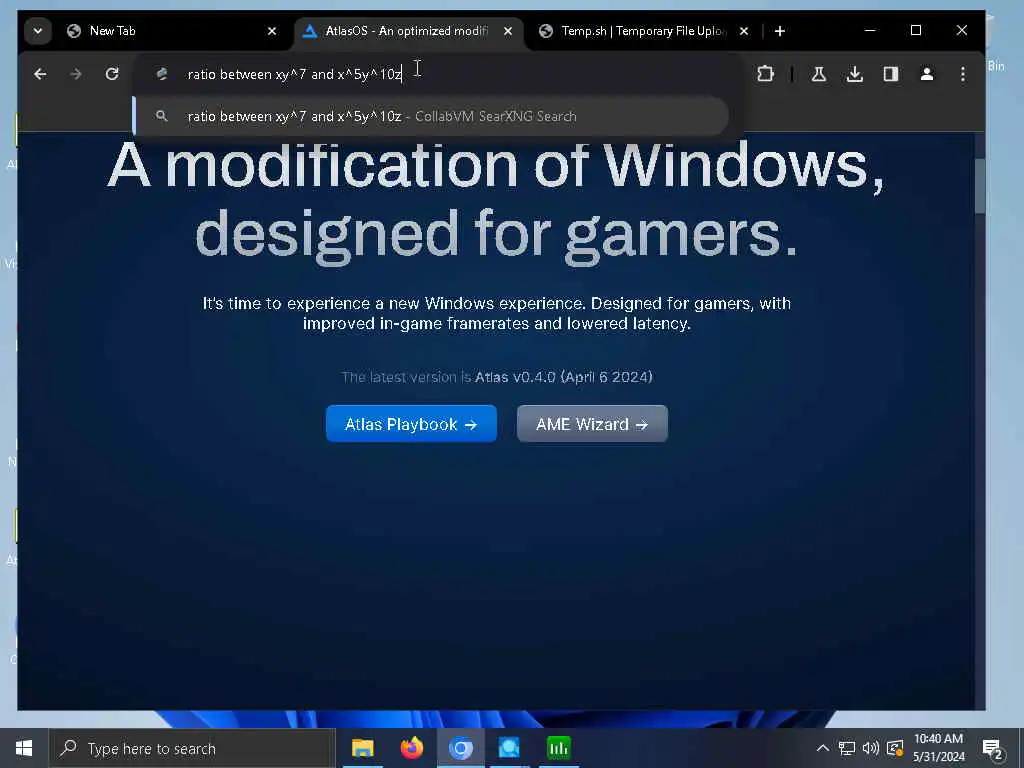Open the blue magnifier app in taskbar

(509, 748)
